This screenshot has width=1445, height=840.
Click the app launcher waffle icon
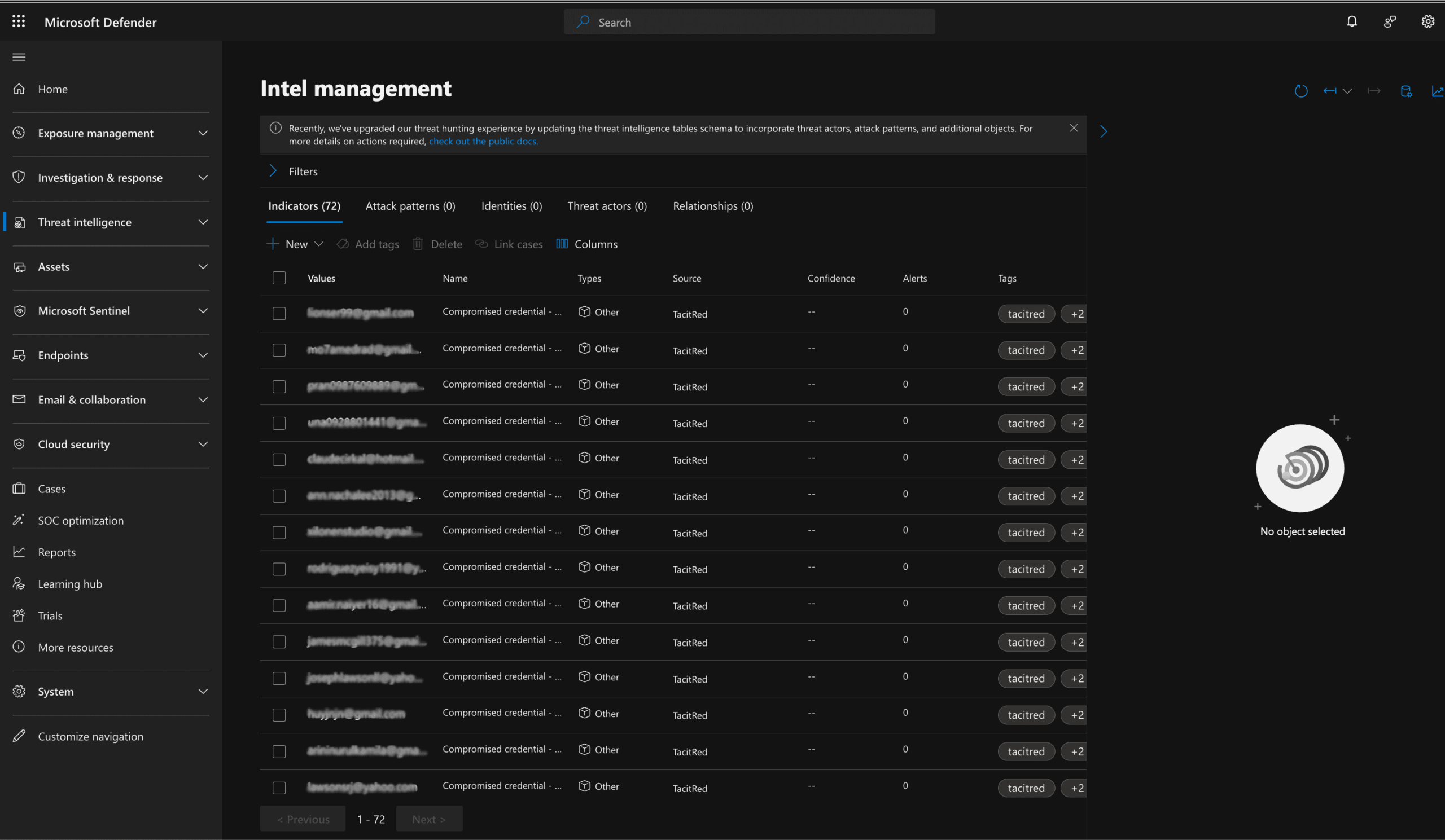19,22
